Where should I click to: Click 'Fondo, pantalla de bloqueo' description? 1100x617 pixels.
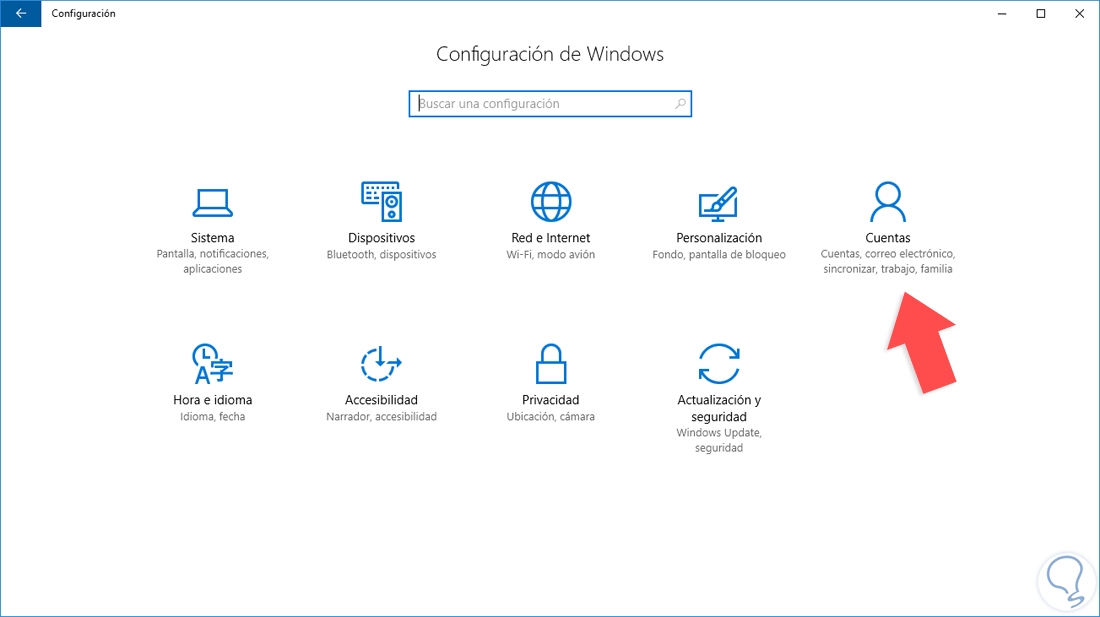(x=719, y=255)
